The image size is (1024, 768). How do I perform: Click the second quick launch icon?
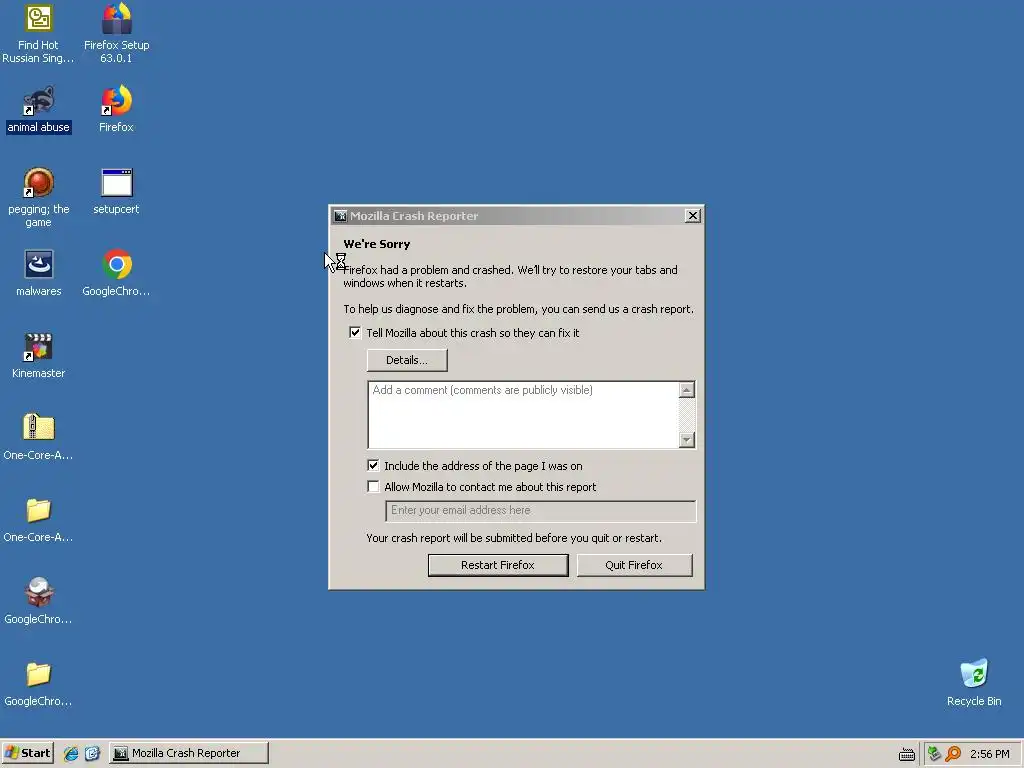[92, 754]
